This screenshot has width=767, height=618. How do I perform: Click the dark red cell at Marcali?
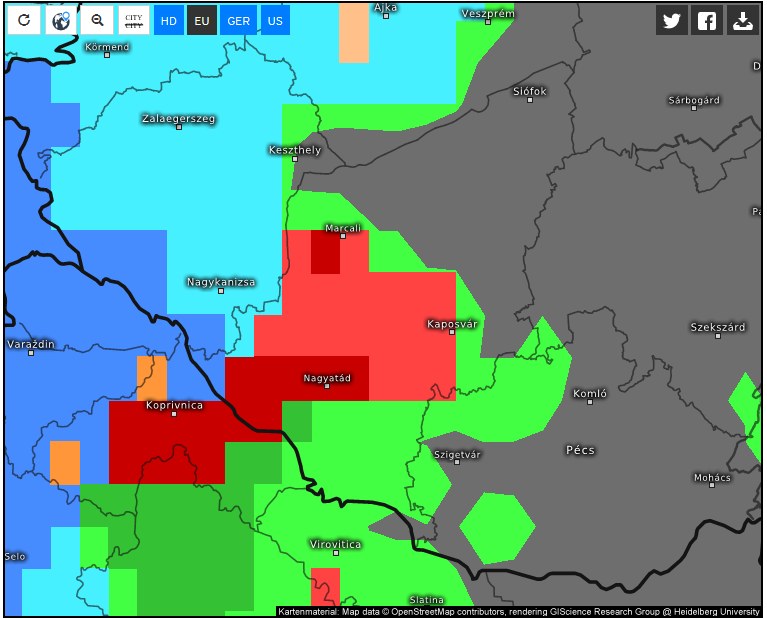click(x=325, y=252)
